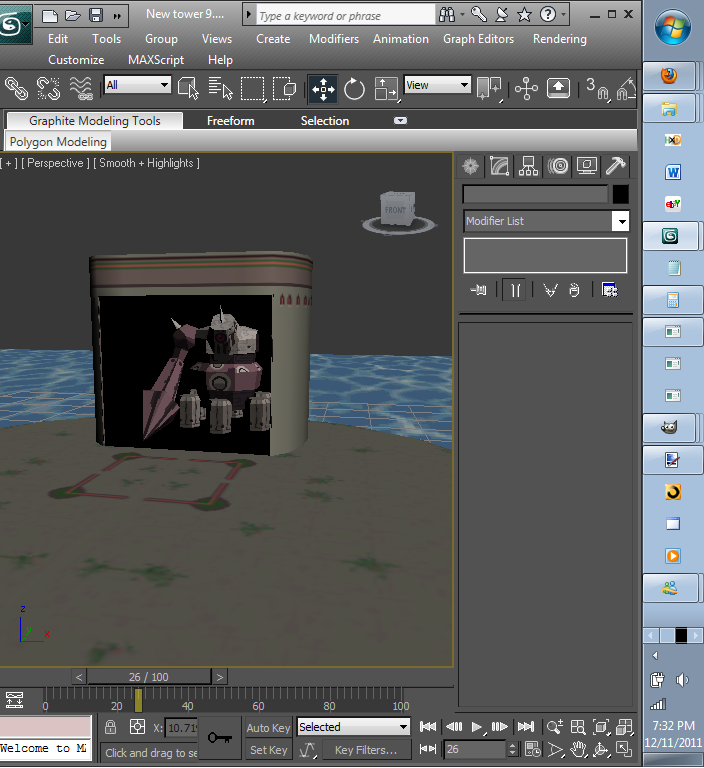Open the Smooth + Highlights shading menu

point(146,163)
